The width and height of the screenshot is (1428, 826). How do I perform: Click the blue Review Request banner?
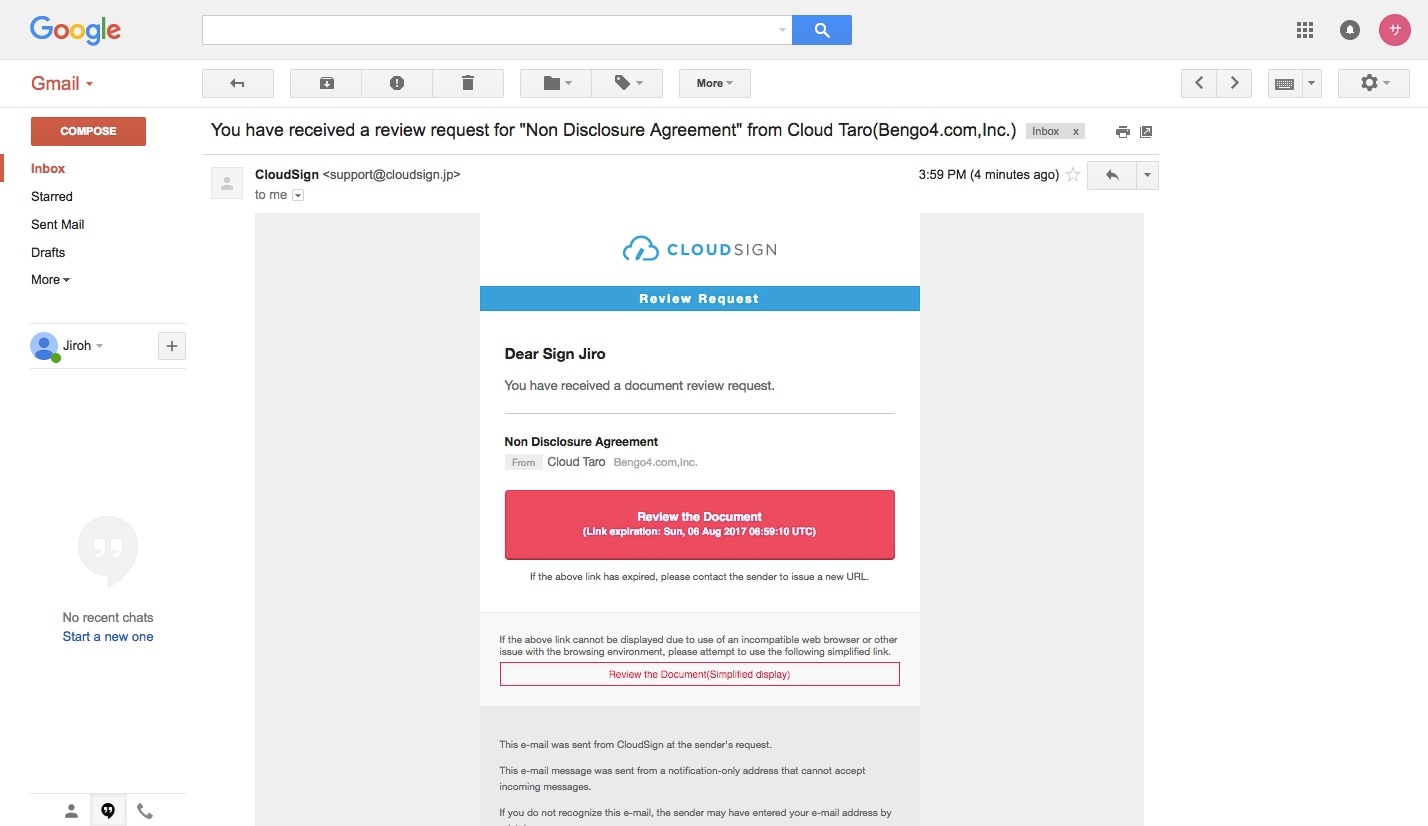click(700, 298)
